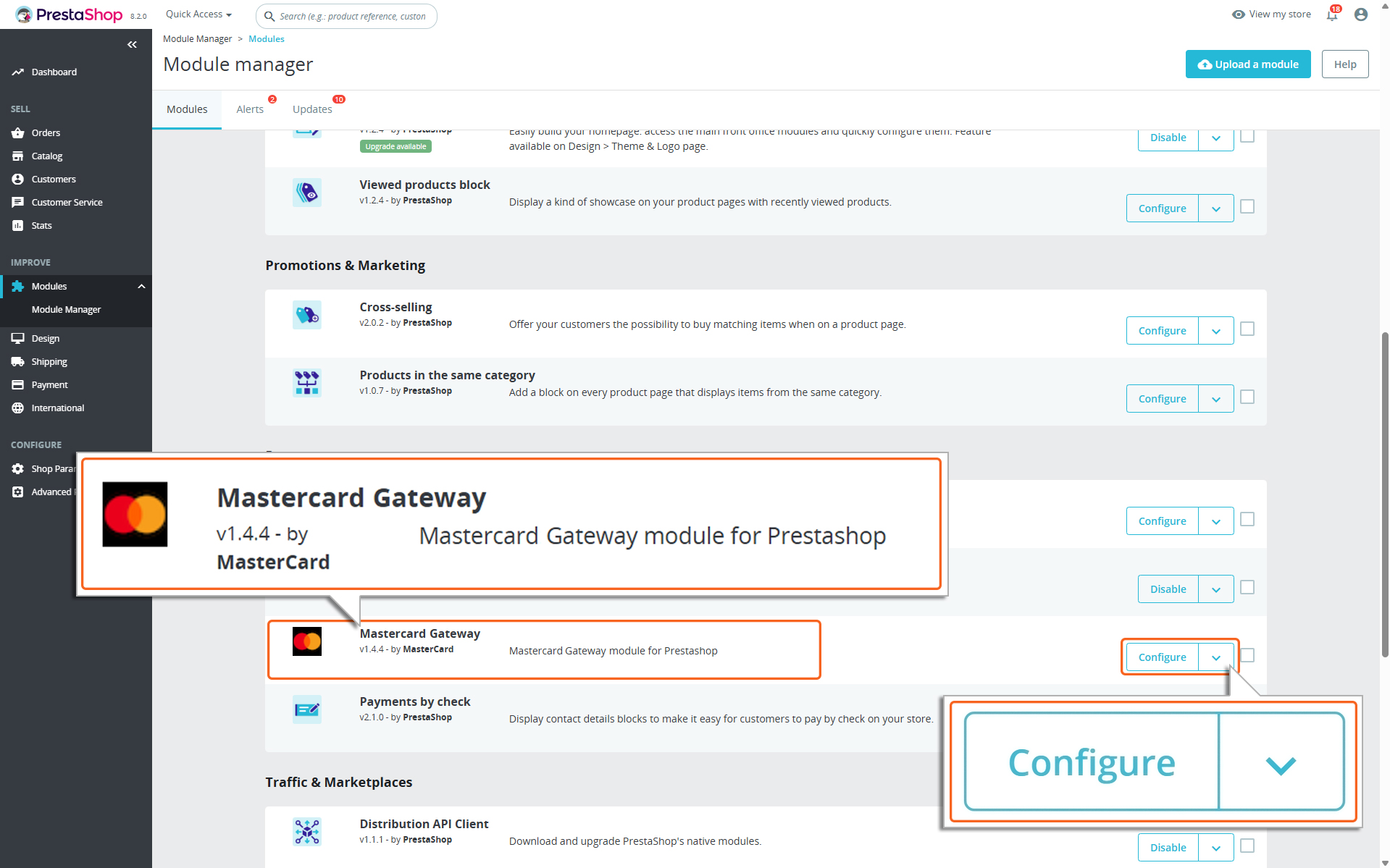Open the Customer Service menu item
Viewport: 1390px width, 868px height.
[x=67, y=203]
